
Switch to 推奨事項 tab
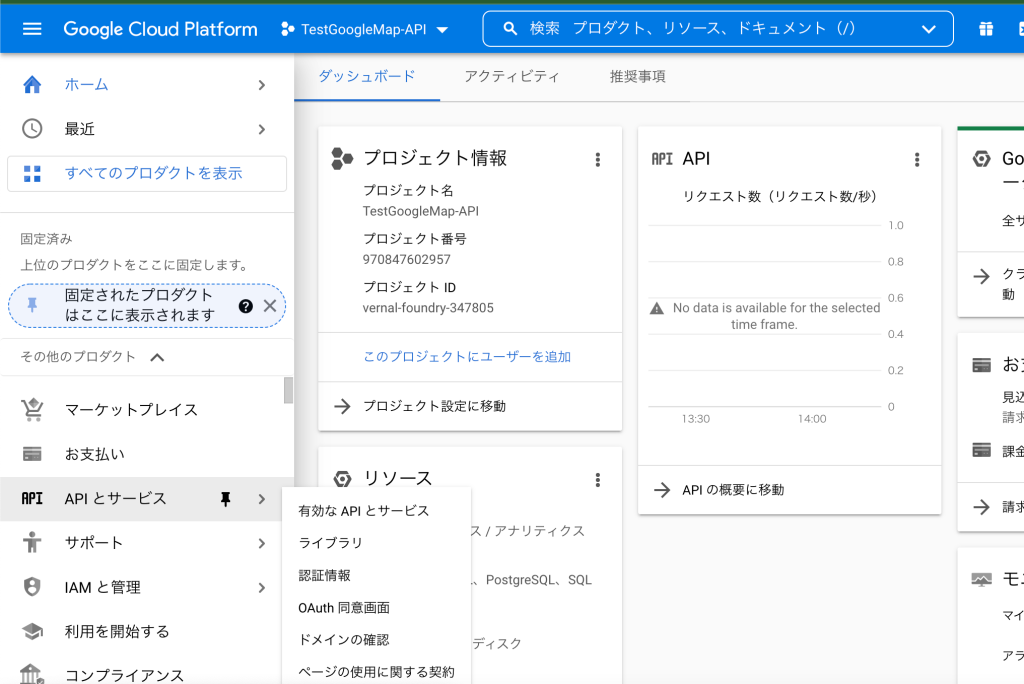coord(637,76)
